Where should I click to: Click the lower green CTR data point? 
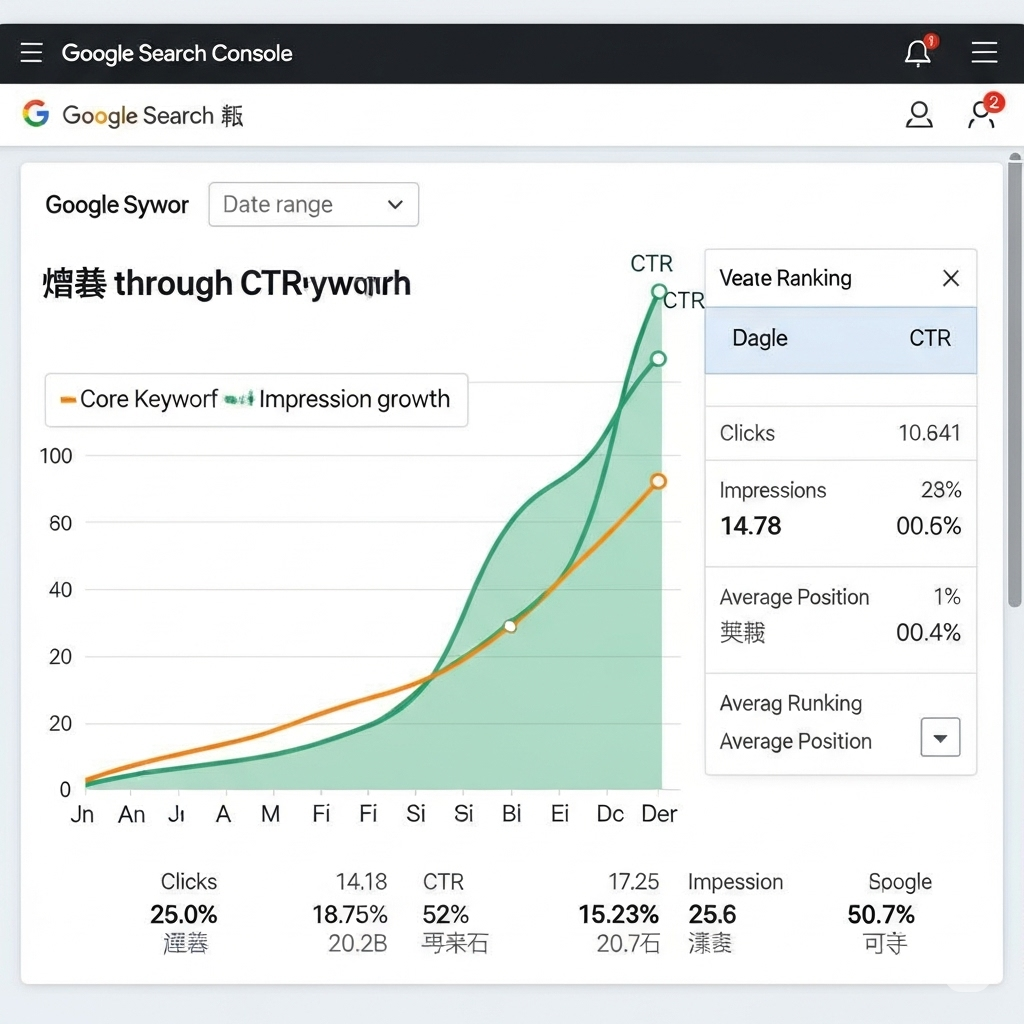click(659, 359)
